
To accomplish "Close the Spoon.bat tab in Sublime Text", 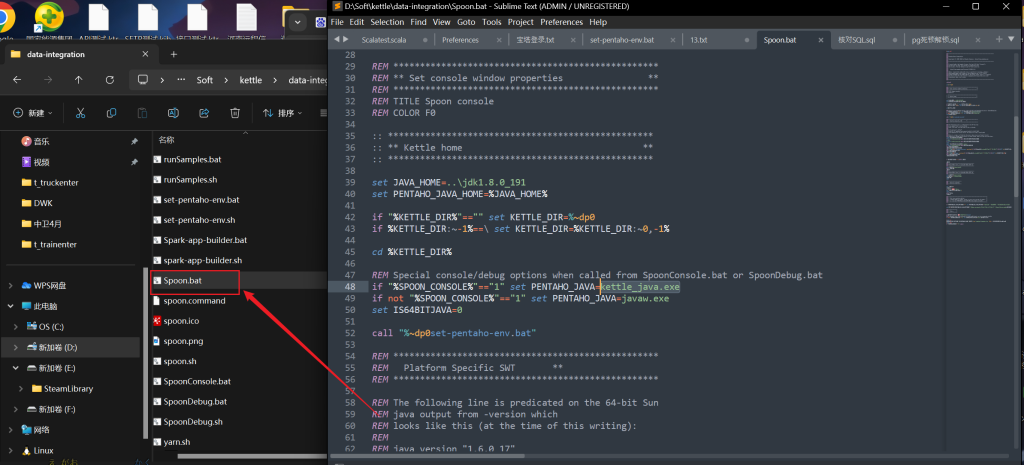I will coord(818,40).
